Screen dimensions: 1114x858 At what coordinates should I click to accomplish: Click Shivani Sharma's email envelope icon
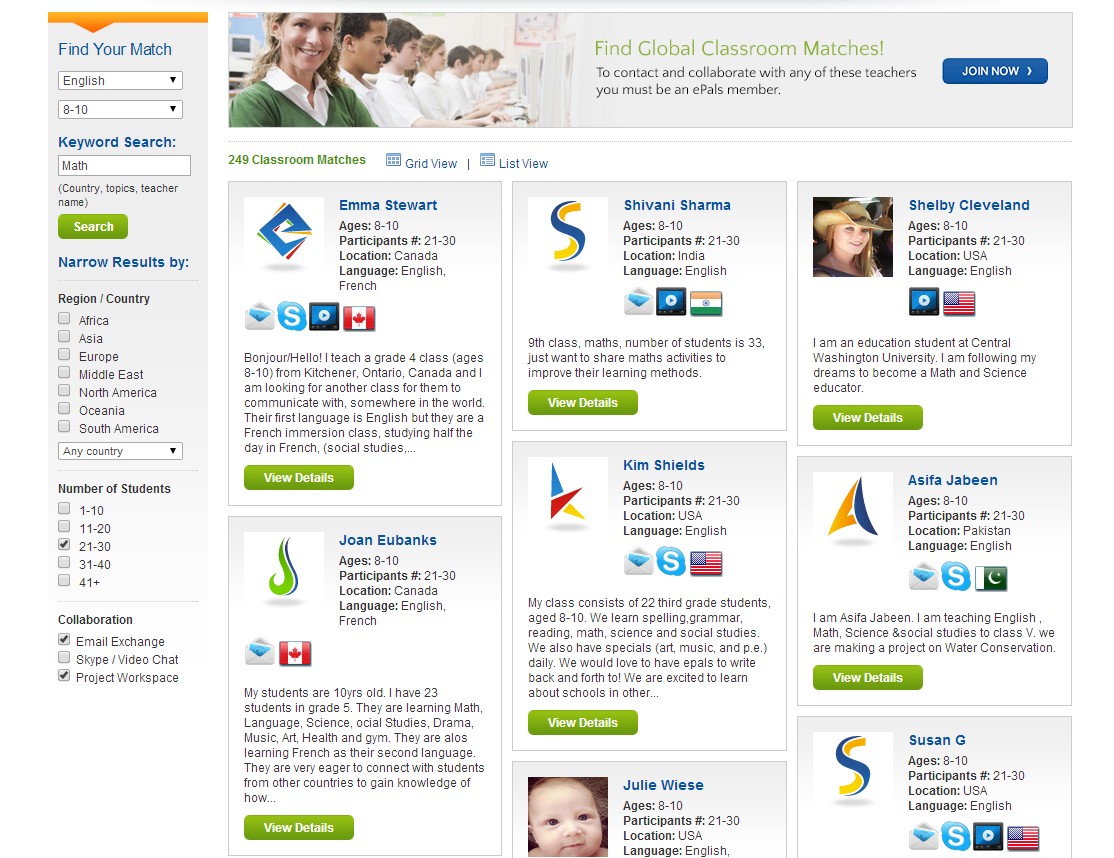638,301
